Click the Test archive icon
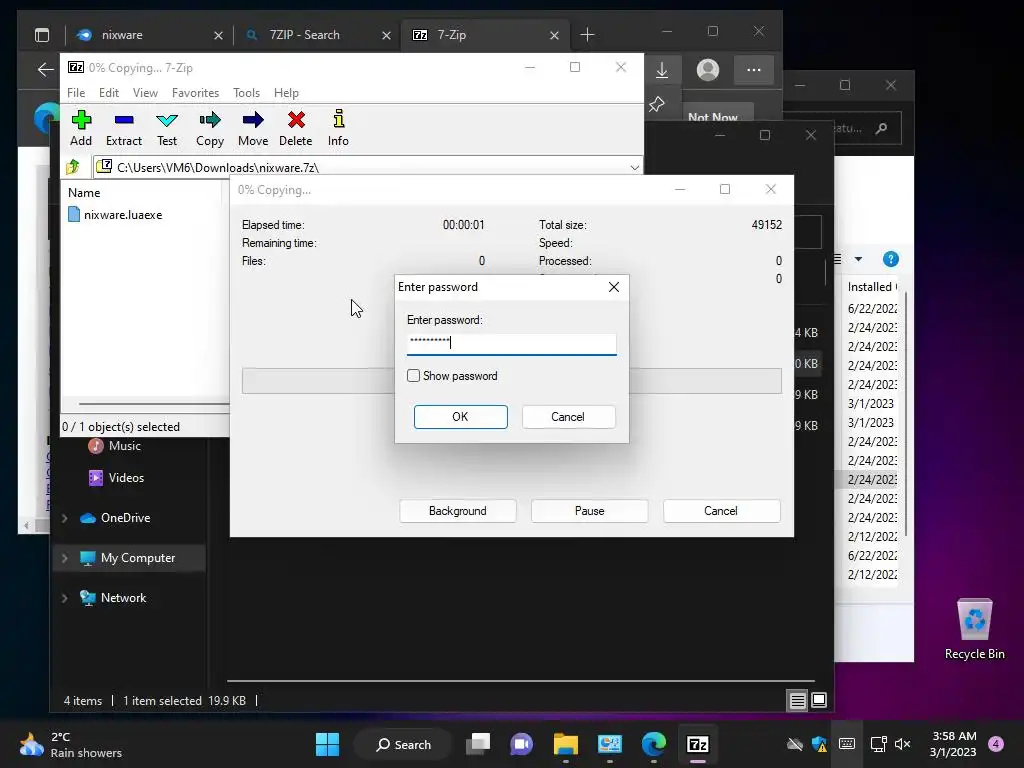The image size is (1024, 768). 167,128
